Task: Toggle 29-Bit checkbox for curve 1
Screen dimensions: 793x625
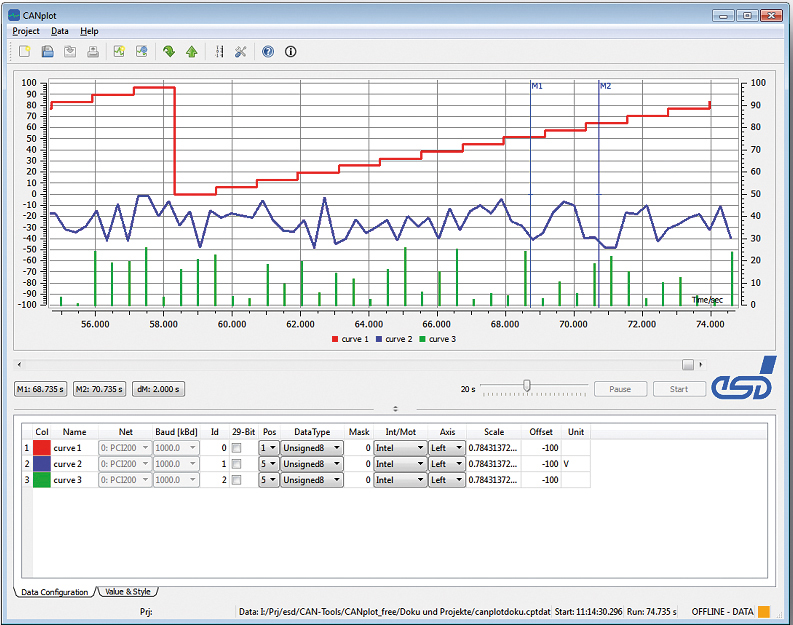Action: (x=236, y=449)
